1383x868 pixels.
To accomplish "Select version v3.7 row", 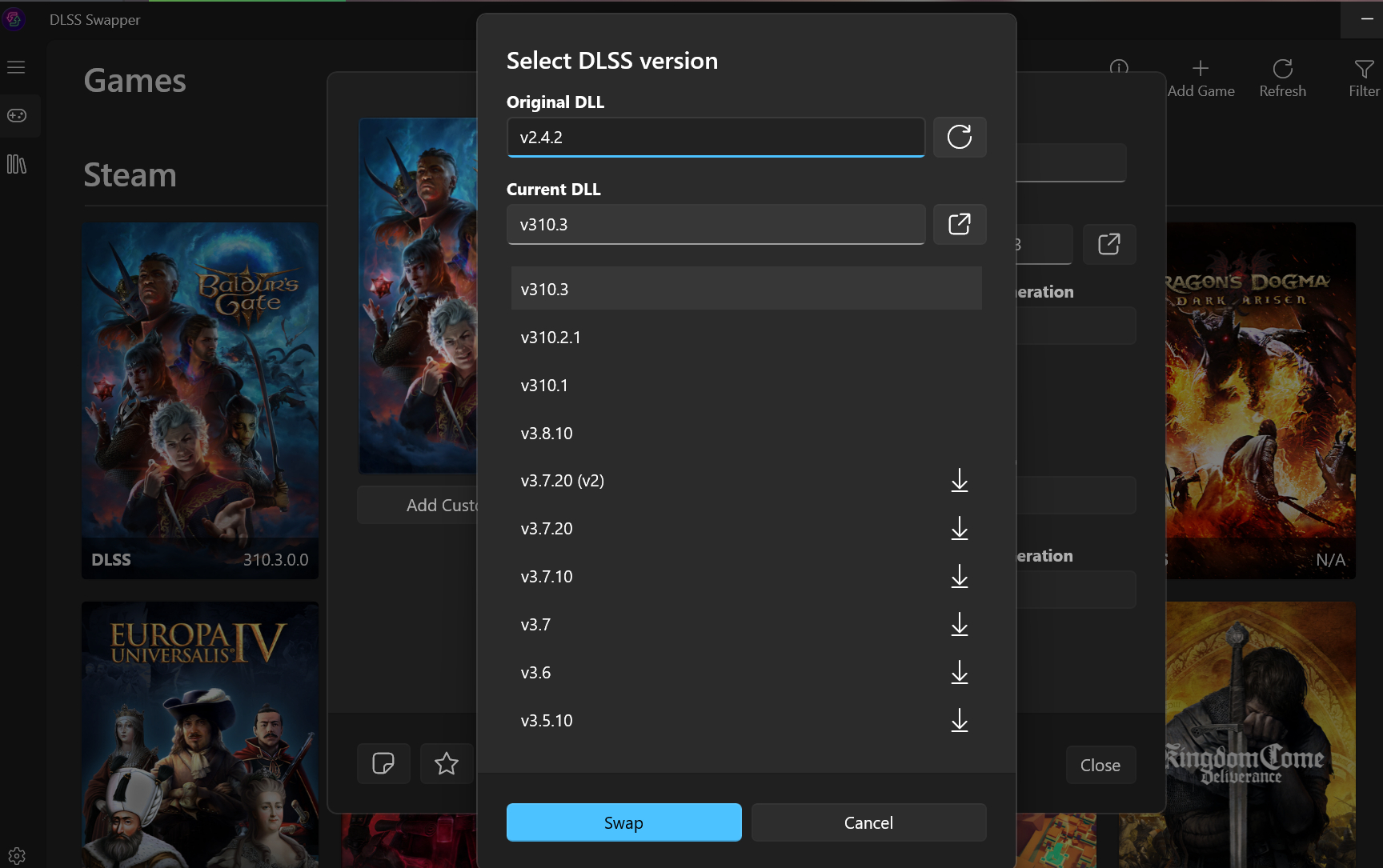I will point(746,625).
